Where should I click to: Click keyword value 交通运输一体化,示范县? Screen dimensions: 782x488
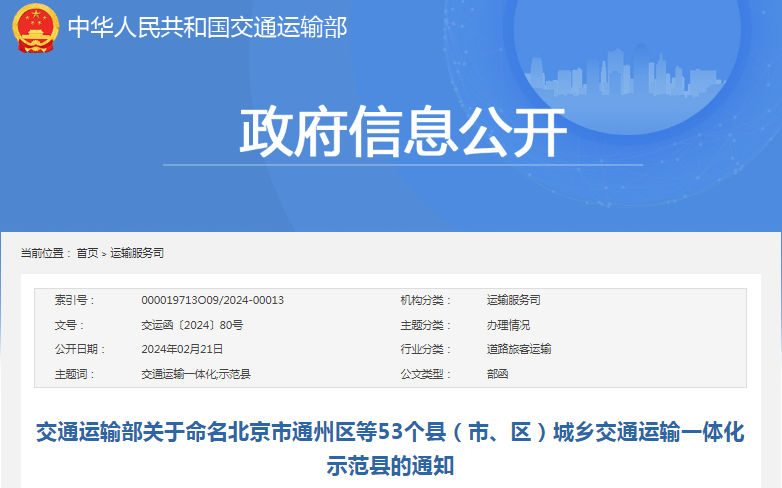195,374
